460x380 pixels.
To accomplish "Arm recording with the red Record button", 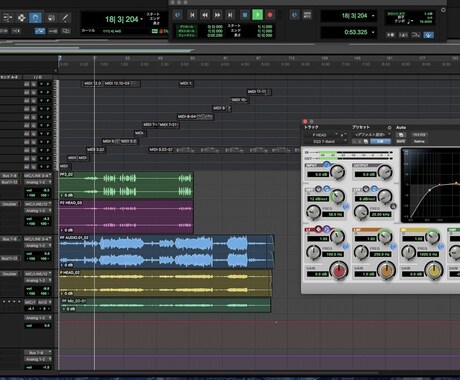I will [x=270, y=15].
